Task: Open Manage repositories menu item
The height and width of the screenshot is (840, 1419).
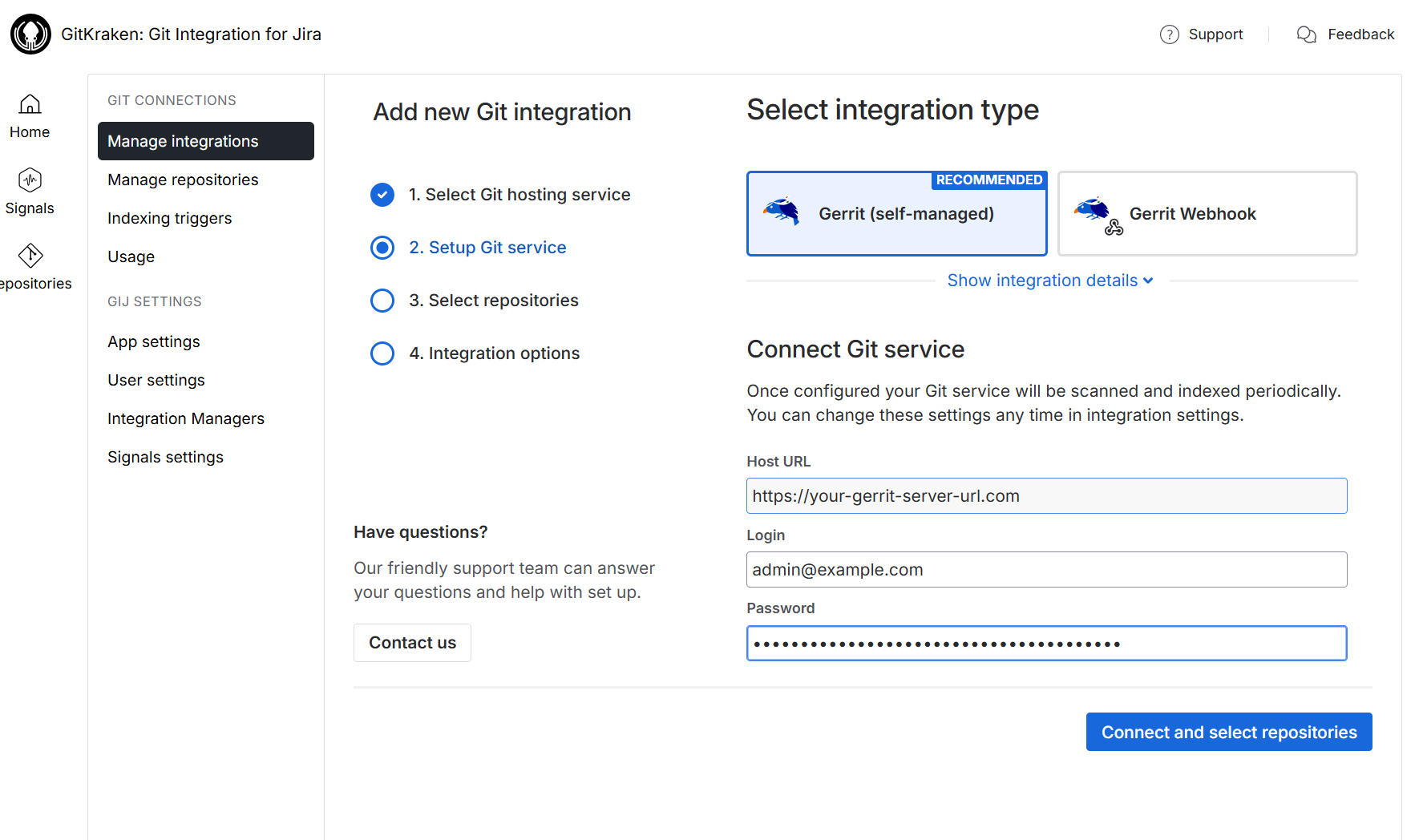Action: [183, 180]
